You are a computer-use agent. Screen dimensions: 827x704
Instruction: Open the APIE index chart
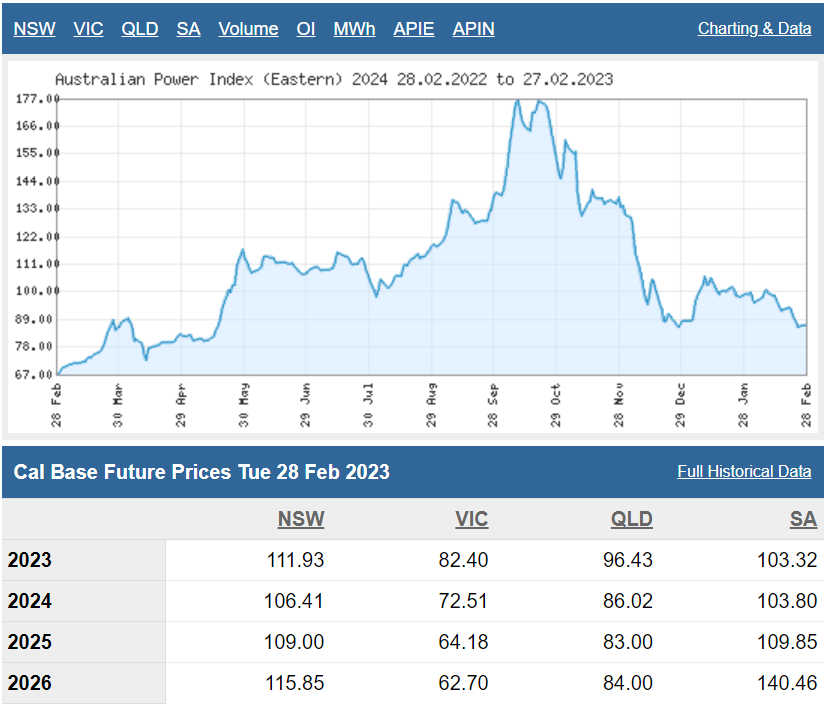414,29
